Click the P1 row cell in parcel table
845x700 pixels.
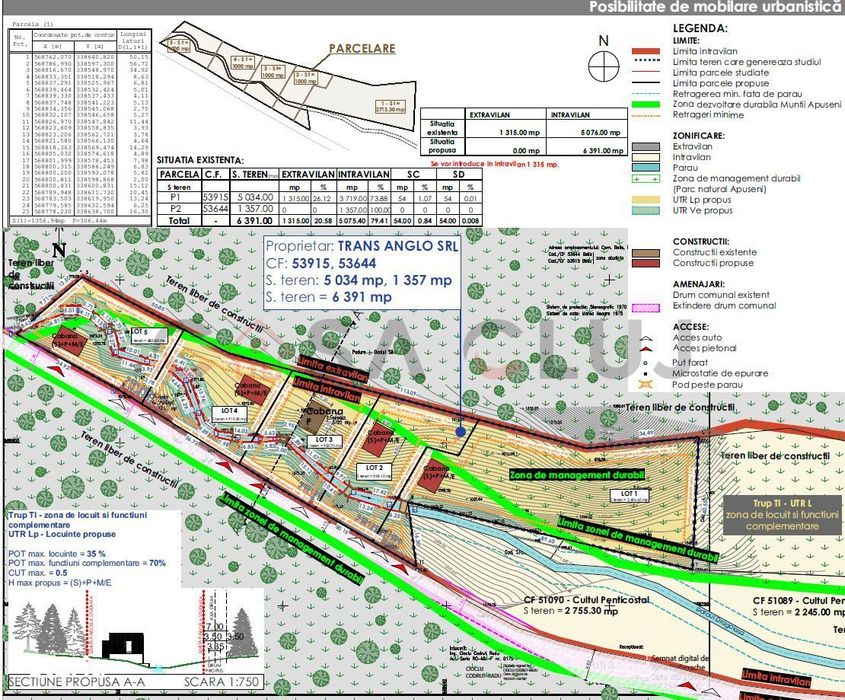pos(179,198)
